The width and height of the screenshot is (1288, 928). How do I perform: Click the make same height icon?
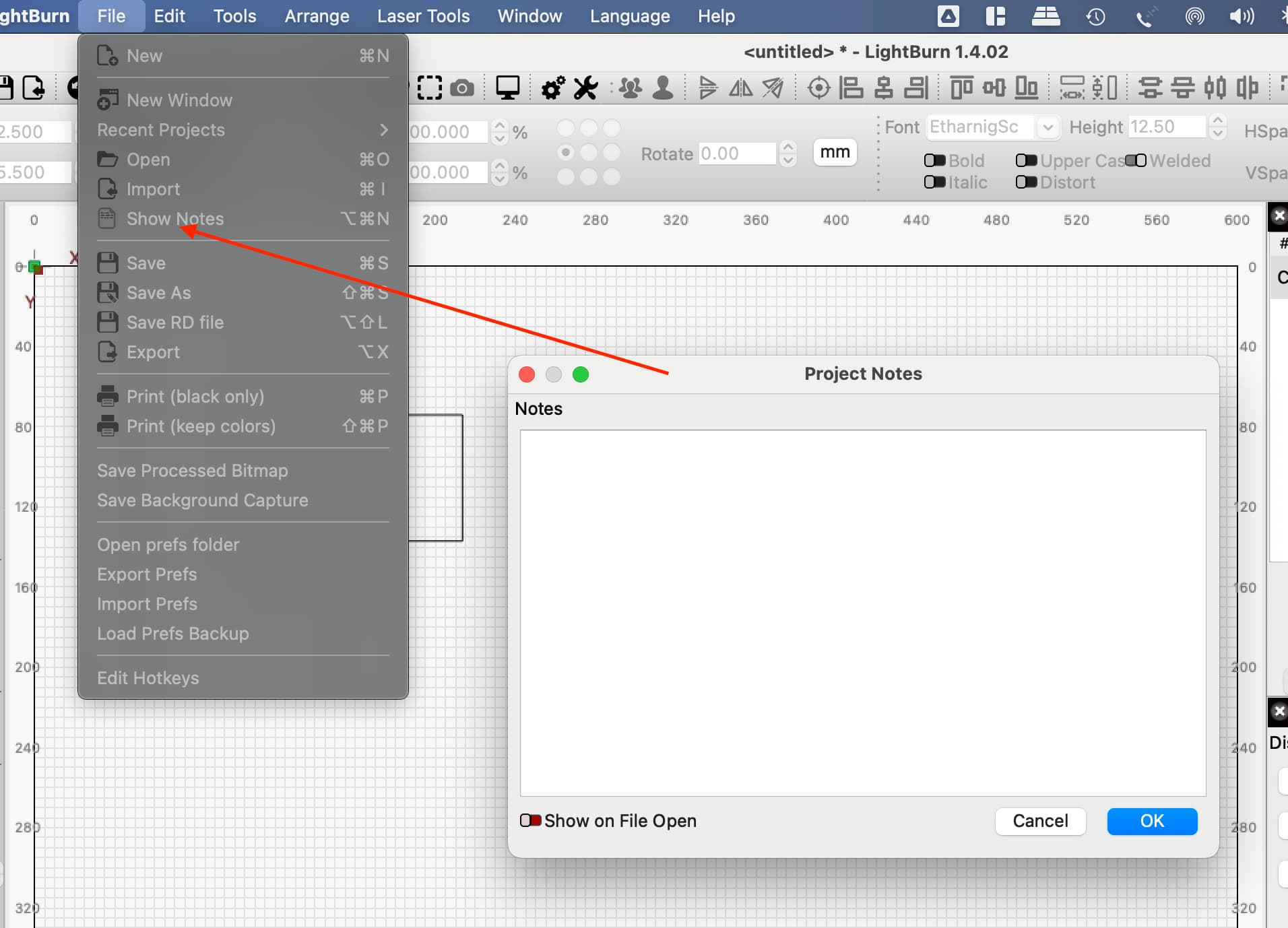click(x=1105, y=88)
